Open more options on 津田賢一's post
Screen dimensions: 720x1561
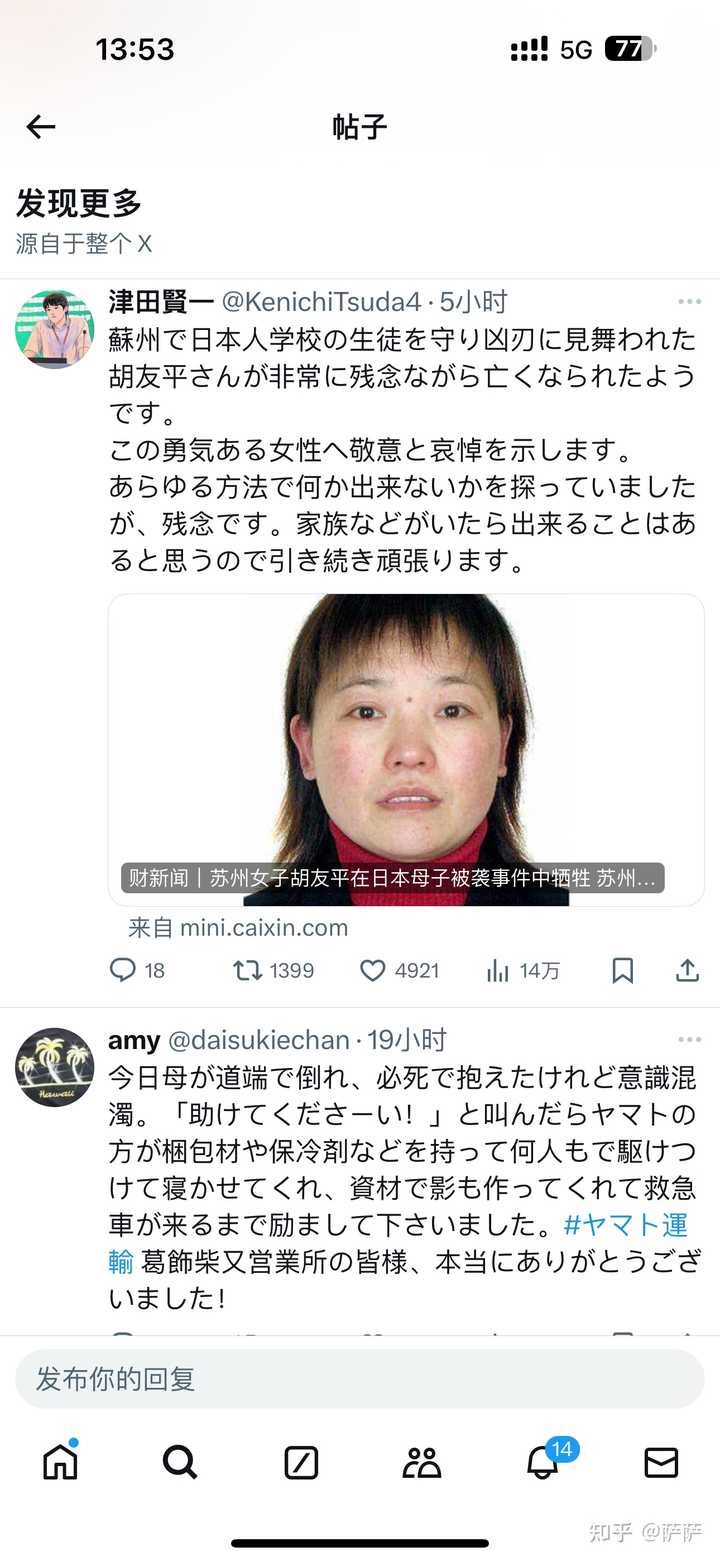(689, 302)
